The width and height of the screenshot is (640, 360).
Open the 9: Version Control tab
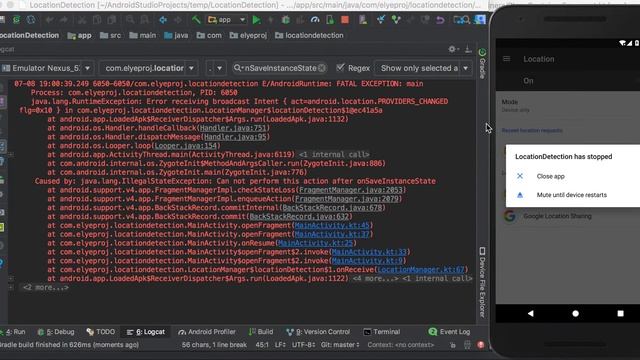(x=318, y=332)
